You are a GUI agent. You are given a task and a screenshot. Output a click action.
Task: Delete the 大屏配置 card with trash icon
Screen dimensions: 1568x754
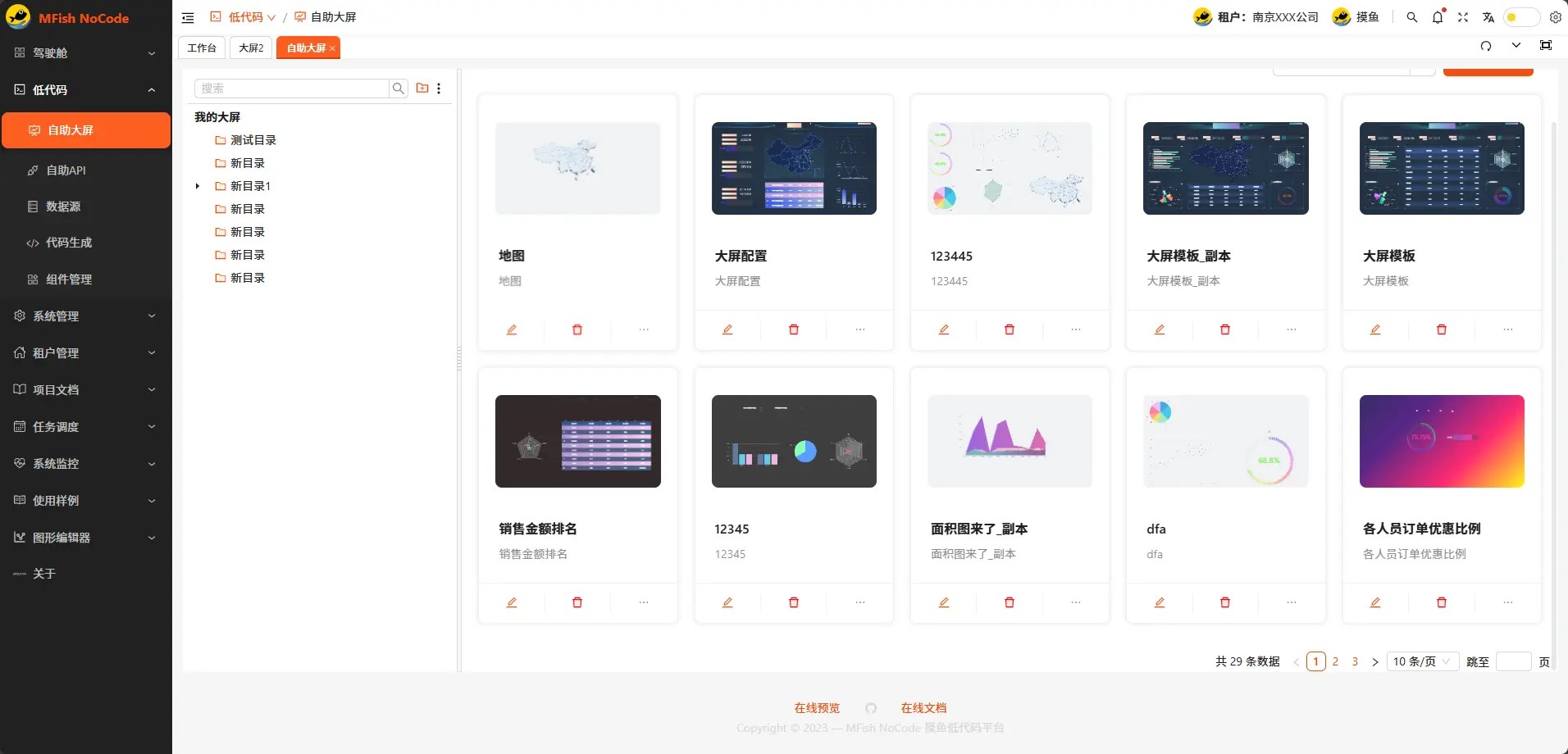793,329
